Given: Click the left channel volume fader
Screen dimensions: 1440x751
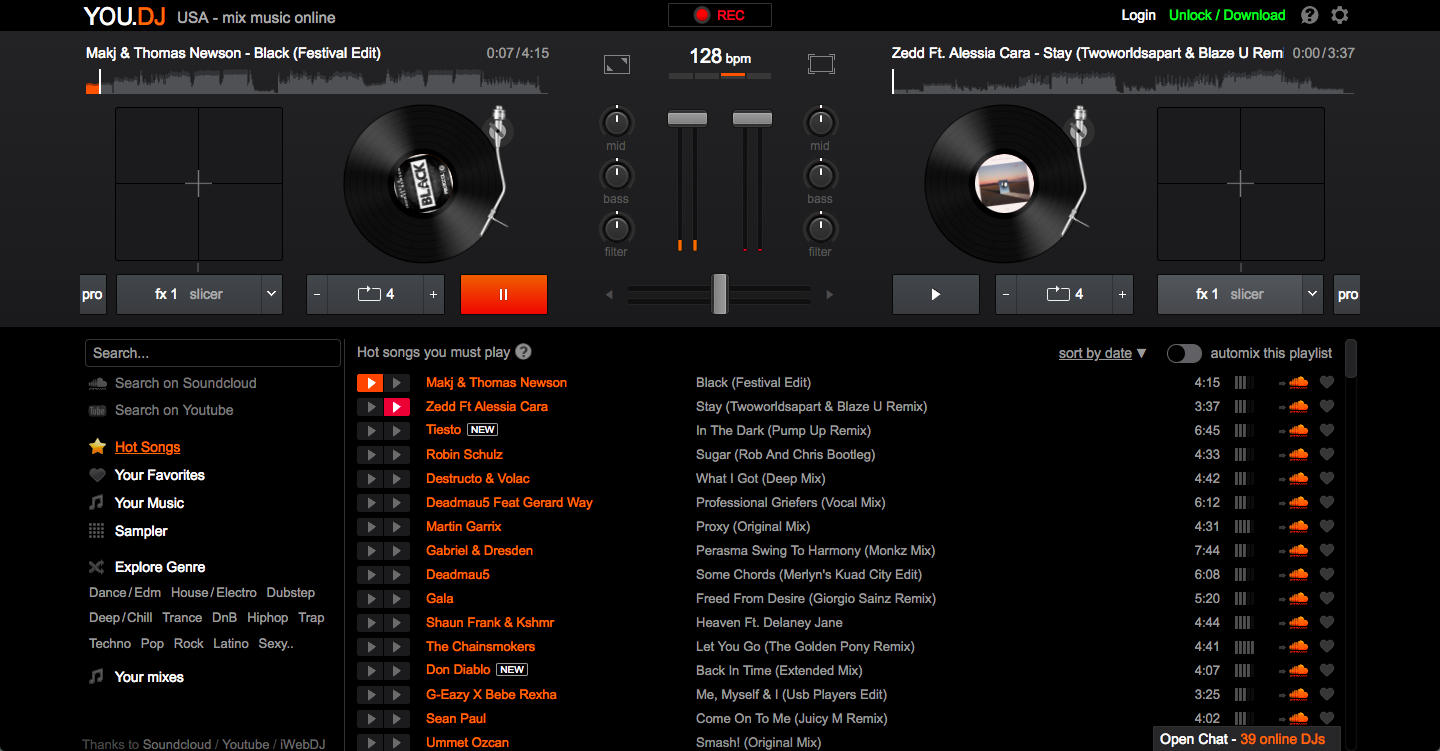Looking at the screenshot, I should point(687,118).
